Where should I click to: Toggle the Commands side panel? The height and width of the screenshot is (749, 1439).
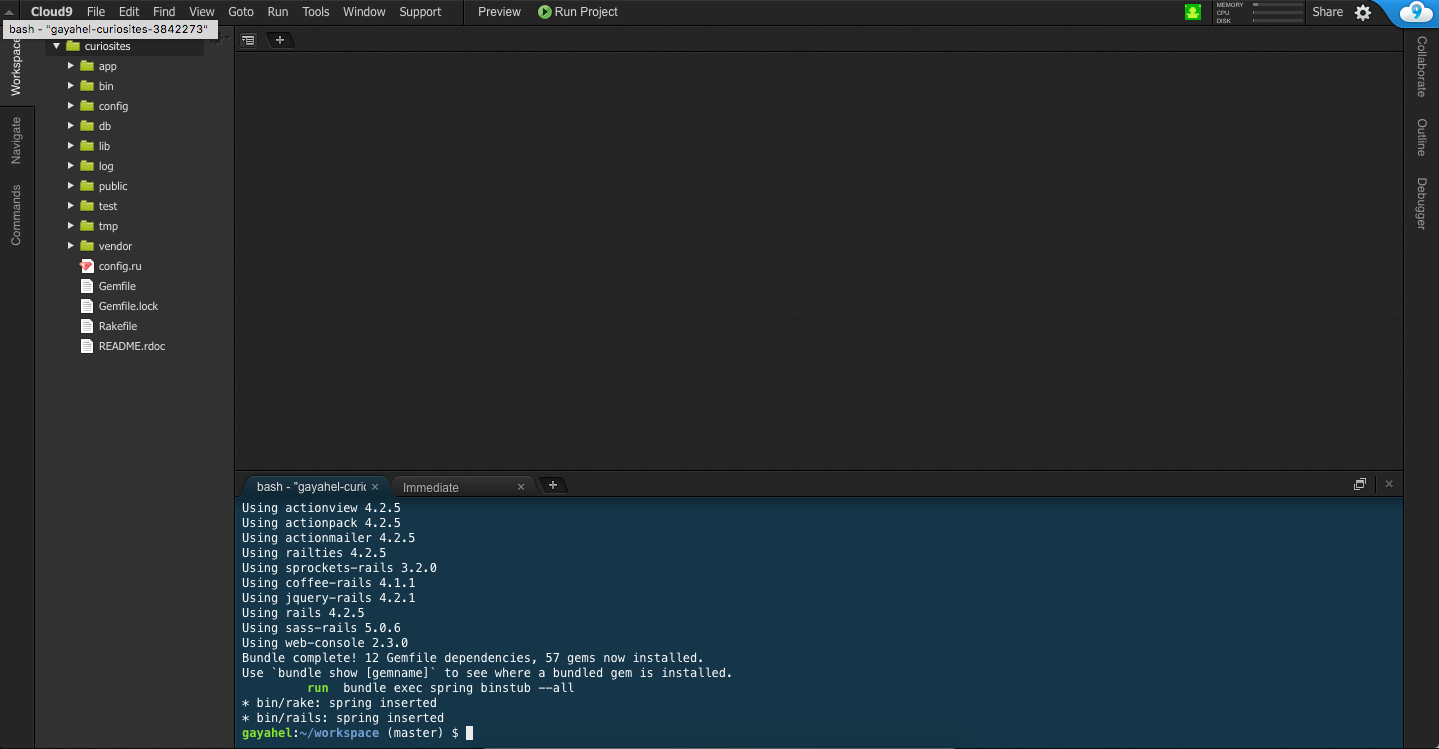pos(16,214)
